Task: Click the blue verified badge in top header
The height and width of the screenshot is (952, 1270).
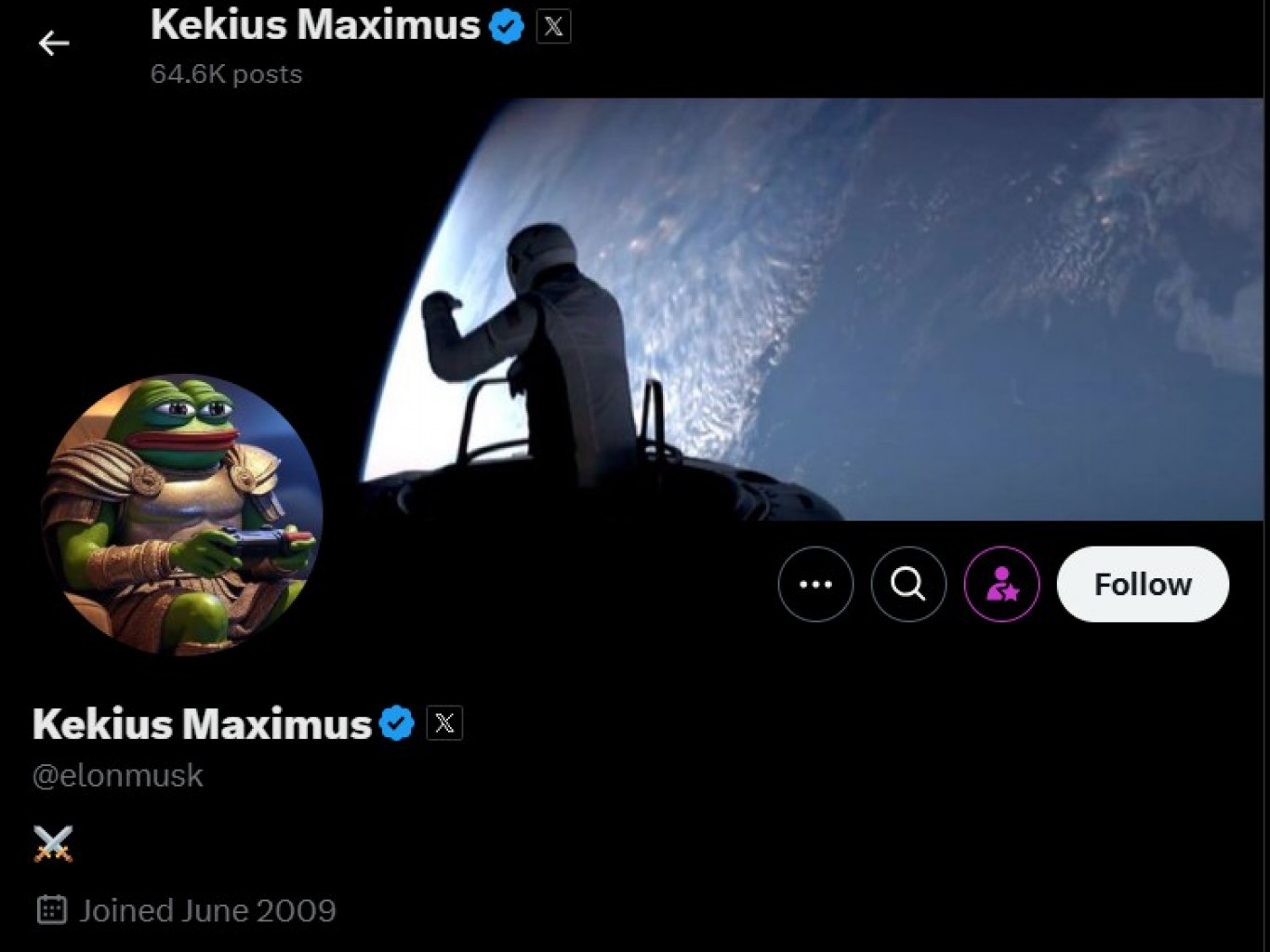Action: (x=507, y=26)
